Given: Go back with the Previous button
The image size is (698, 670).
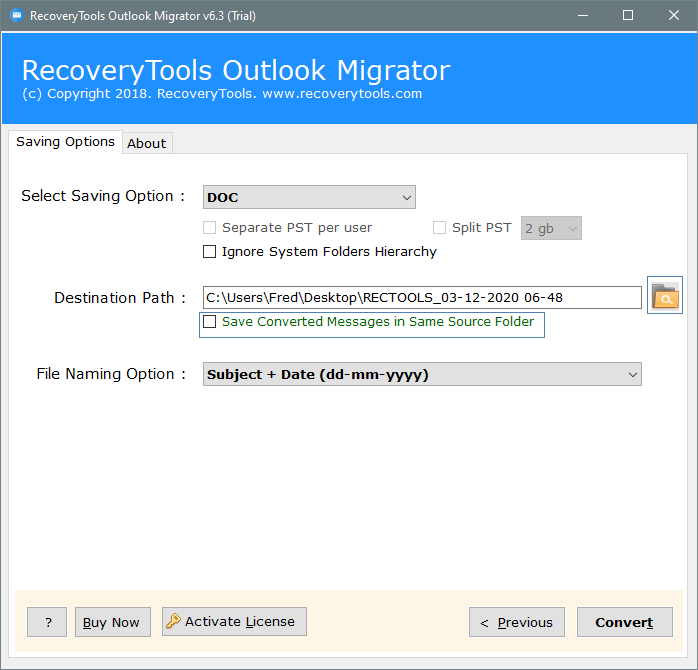Looking at the screenshot, I should tap(517, 622).
